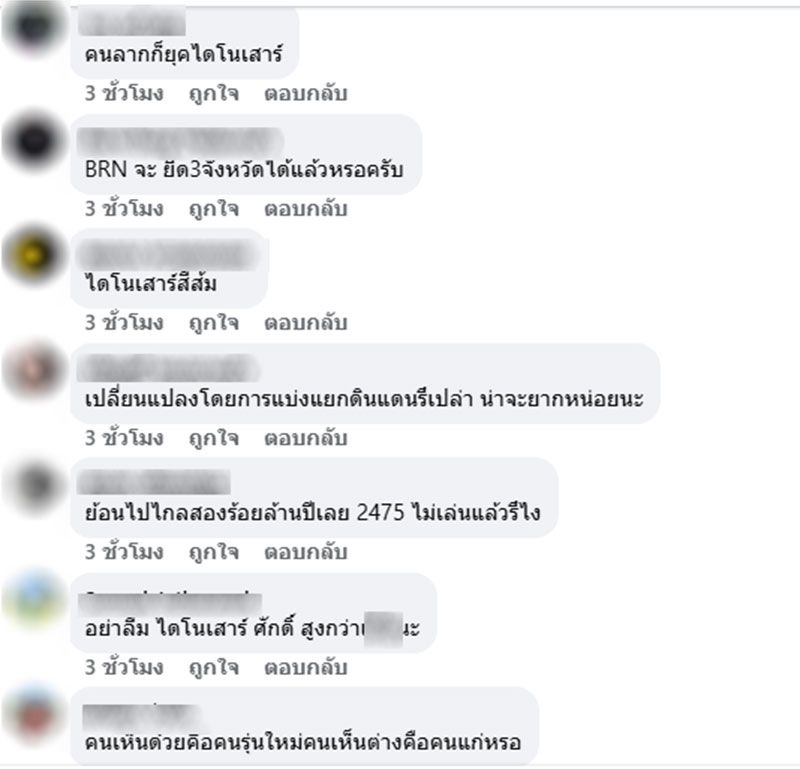This screenshot has width=800, height=769.
Task: Open avatar beside the 2475 comment
Action: click(34, 485)
